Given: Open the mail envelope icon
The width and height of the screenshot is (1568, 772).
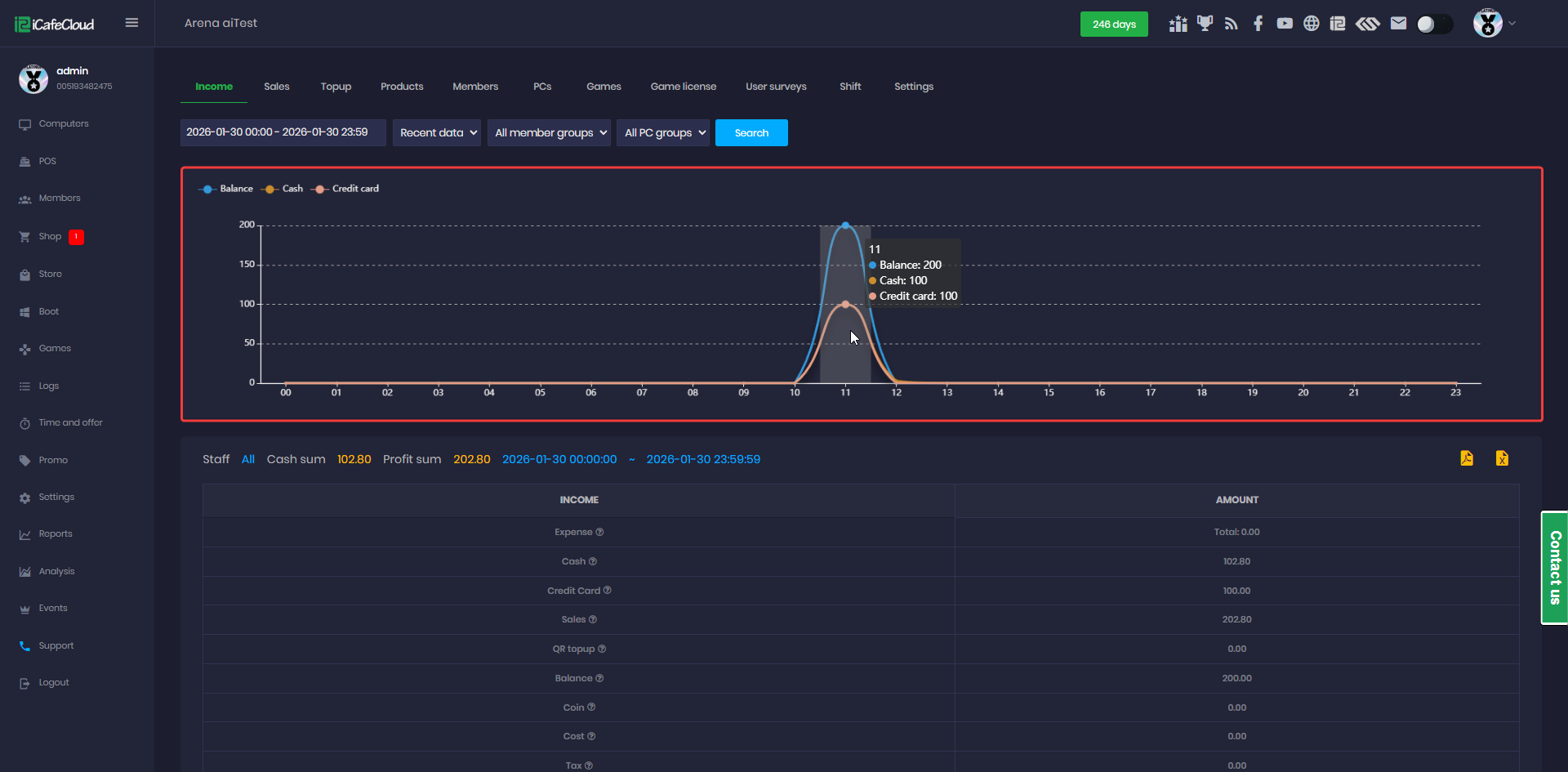Looking at the screenshot, I should (1398, 24).
